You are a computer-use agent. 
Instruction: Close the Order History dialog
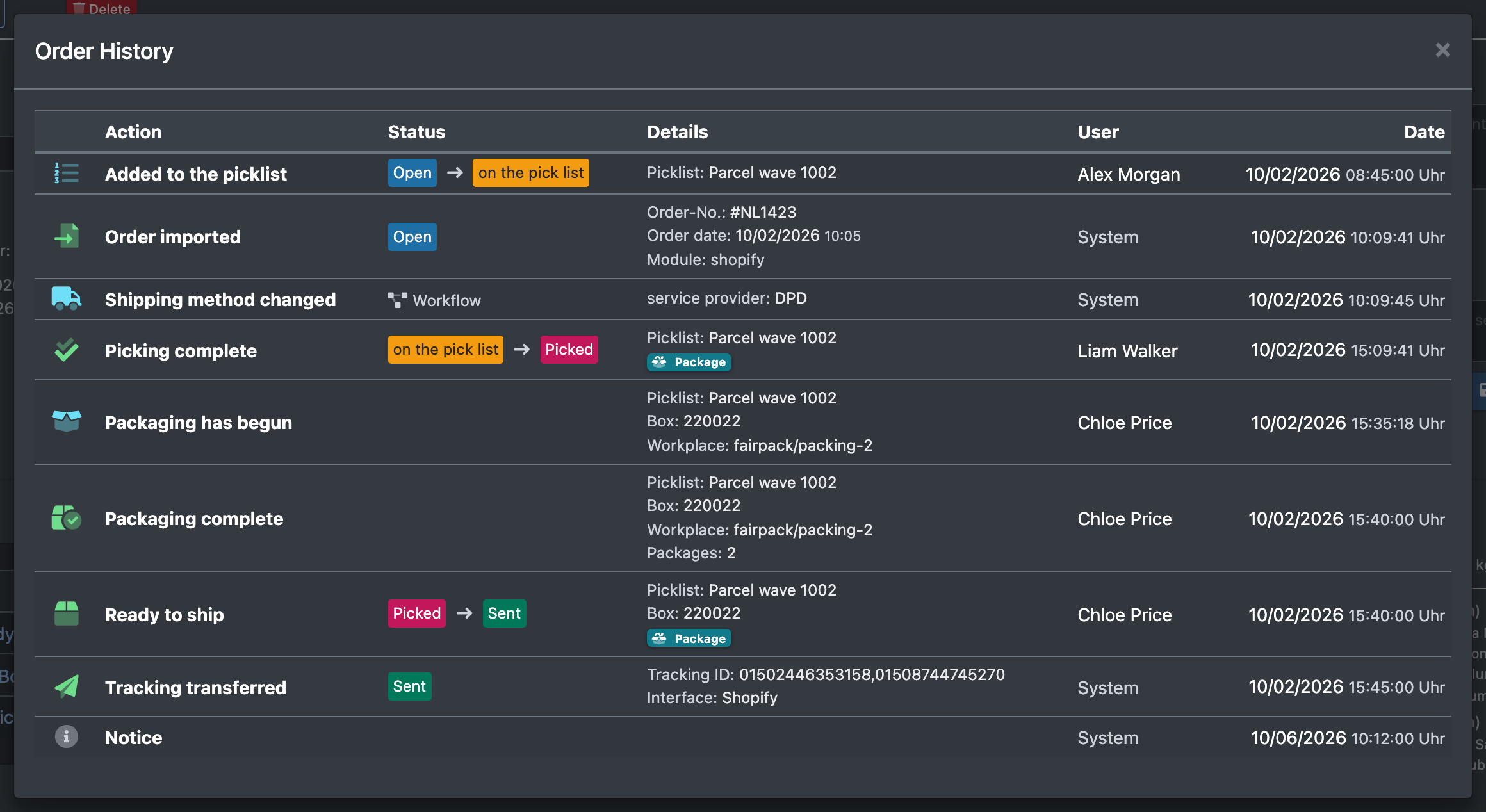pos(1442,50)
